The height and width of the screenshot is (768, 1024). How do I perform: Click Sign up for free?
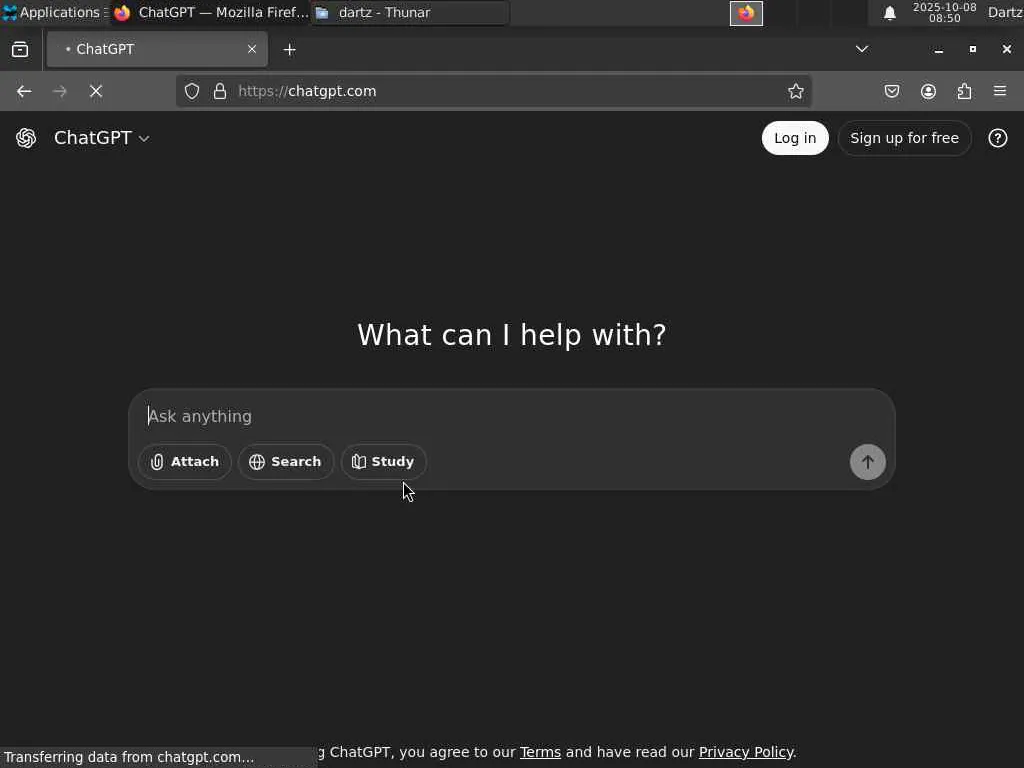904,138
